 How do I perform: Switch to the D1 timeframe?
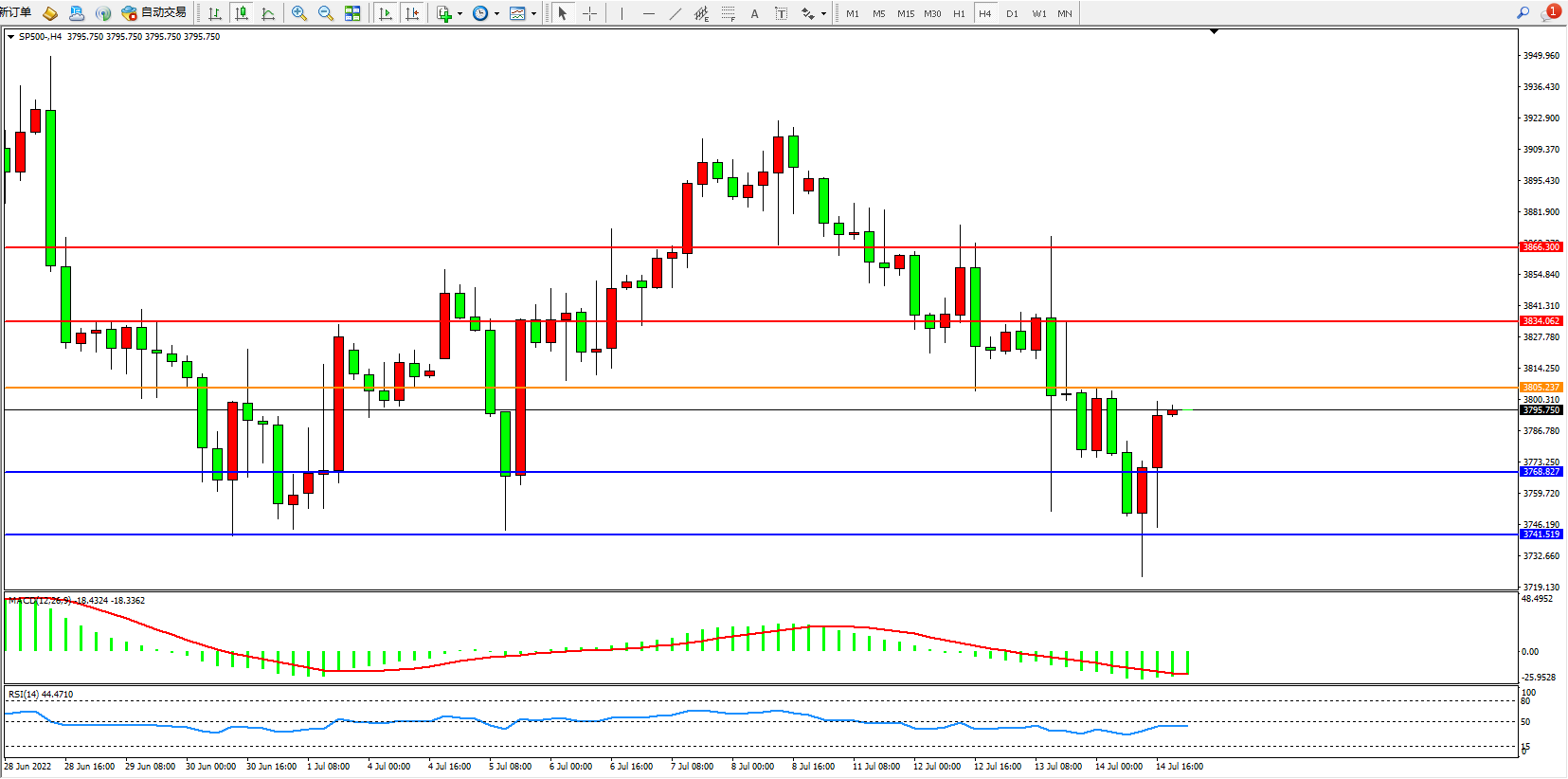[1012, 13]
